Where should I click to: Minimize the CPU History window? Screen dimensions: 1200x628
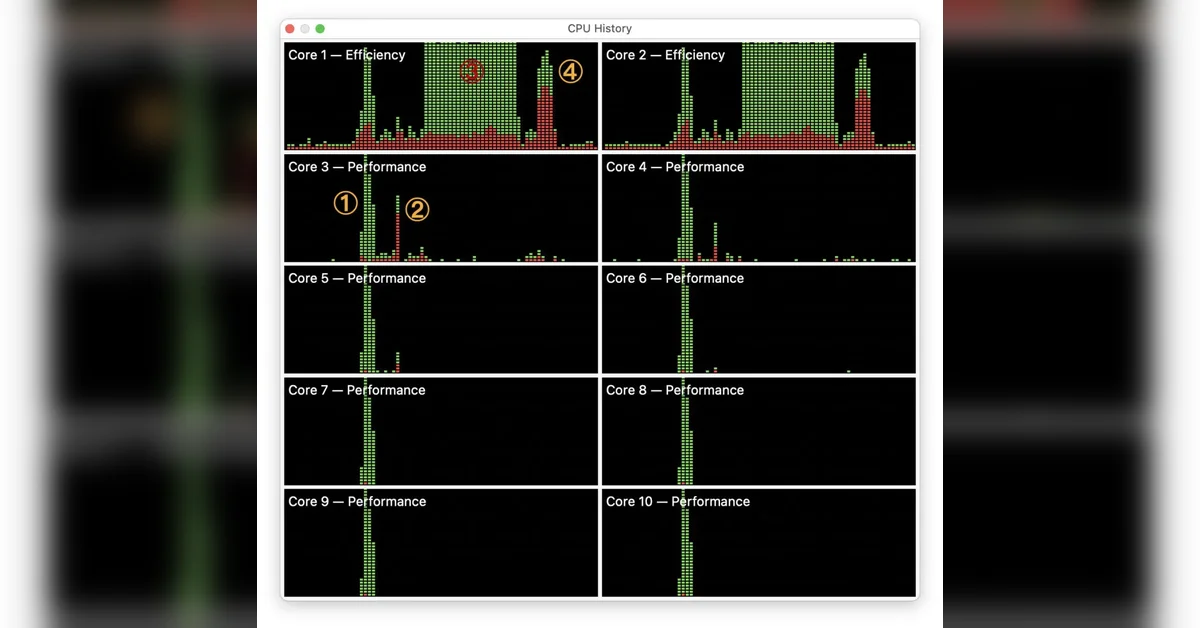tap(305, 29)
